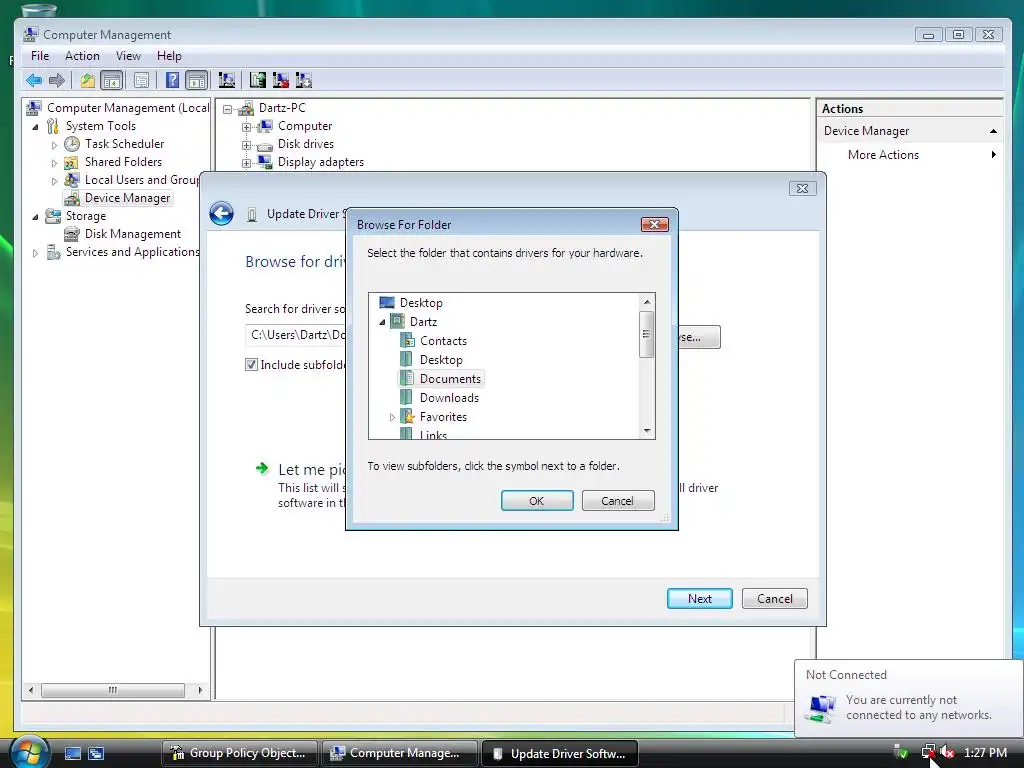
Task: Click Next in Update Driver wizard
Action: tap(699, 599)
